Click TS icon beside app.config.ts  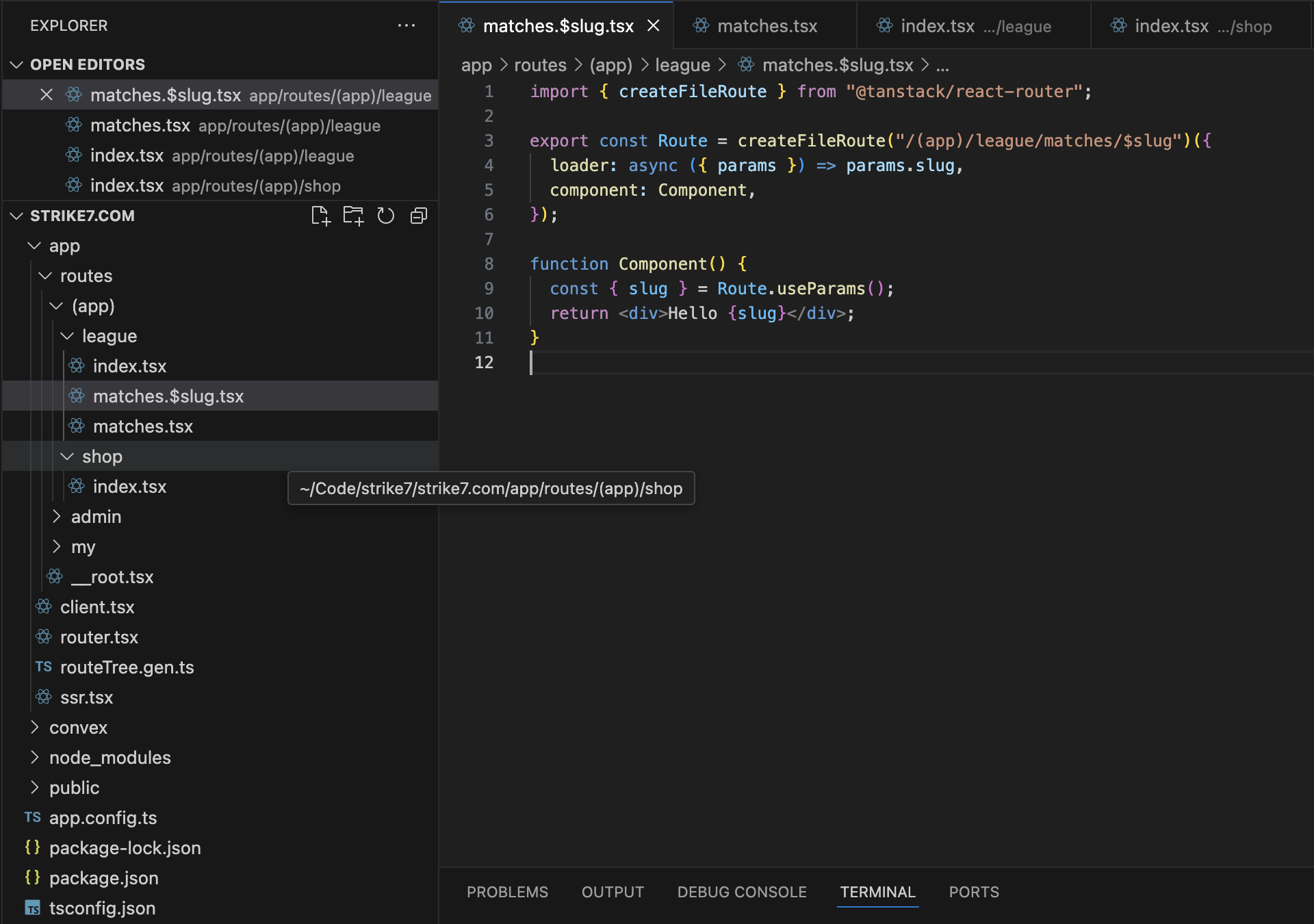click(x=33, y=817)
